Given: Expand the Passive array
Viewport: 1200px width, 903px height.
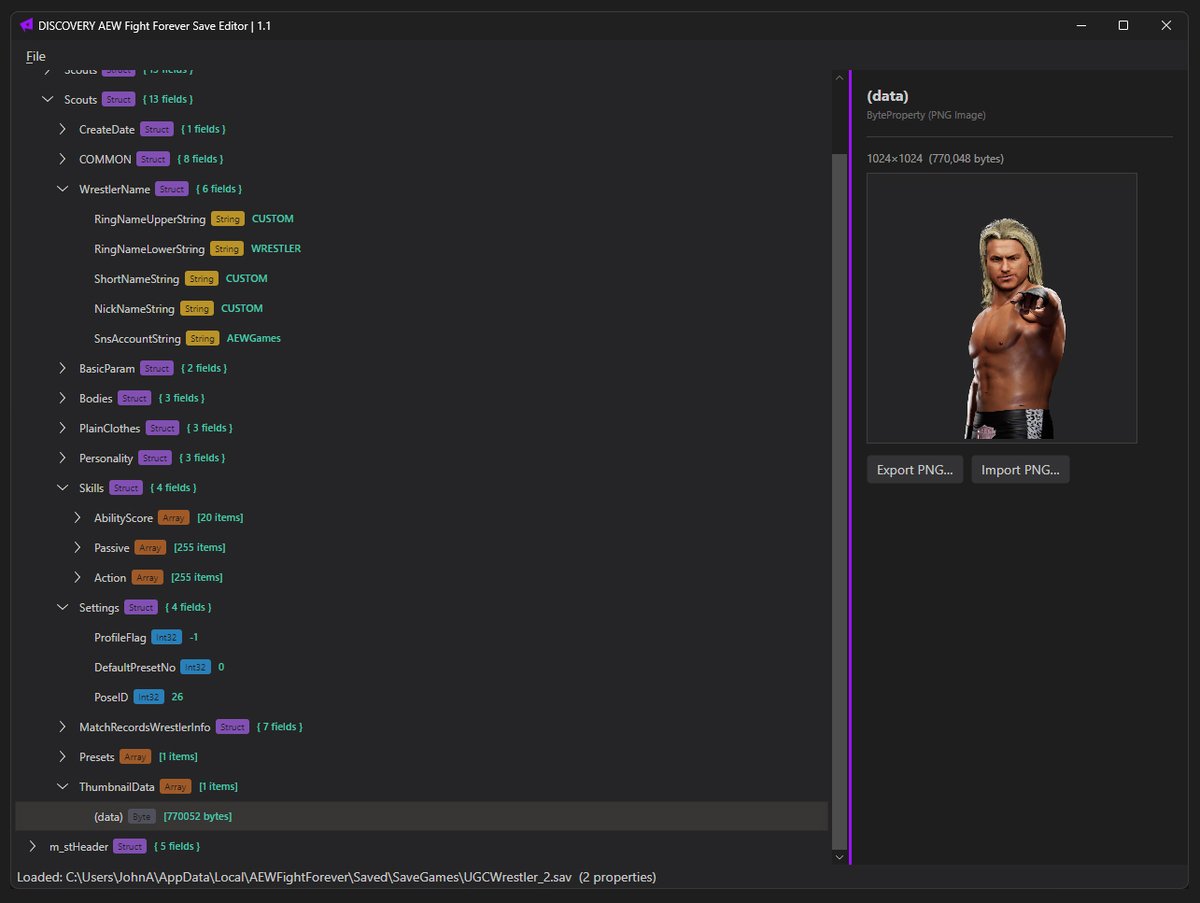Looking at the screenshot, I should 77,548.
